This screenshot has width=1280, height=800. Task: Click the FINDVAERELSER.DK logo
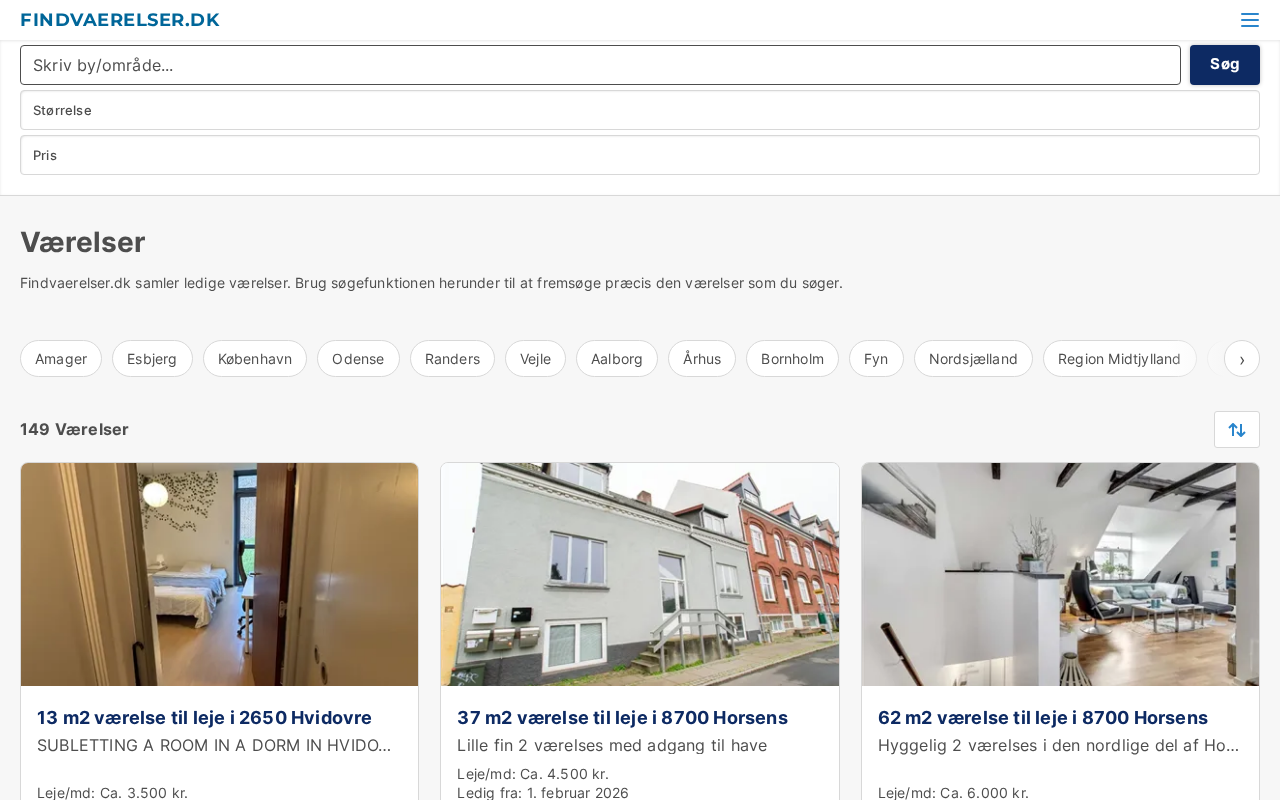click(x=120, y=20)
